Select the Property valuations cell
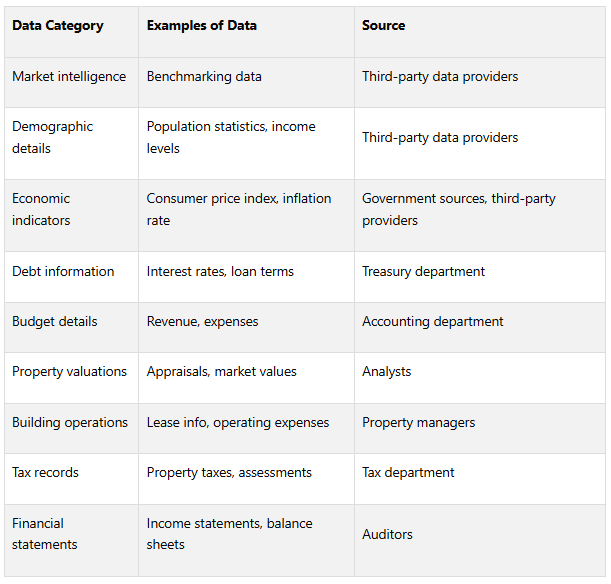The width and height of the screenshot is (611, 584). (x=69, y=371)
